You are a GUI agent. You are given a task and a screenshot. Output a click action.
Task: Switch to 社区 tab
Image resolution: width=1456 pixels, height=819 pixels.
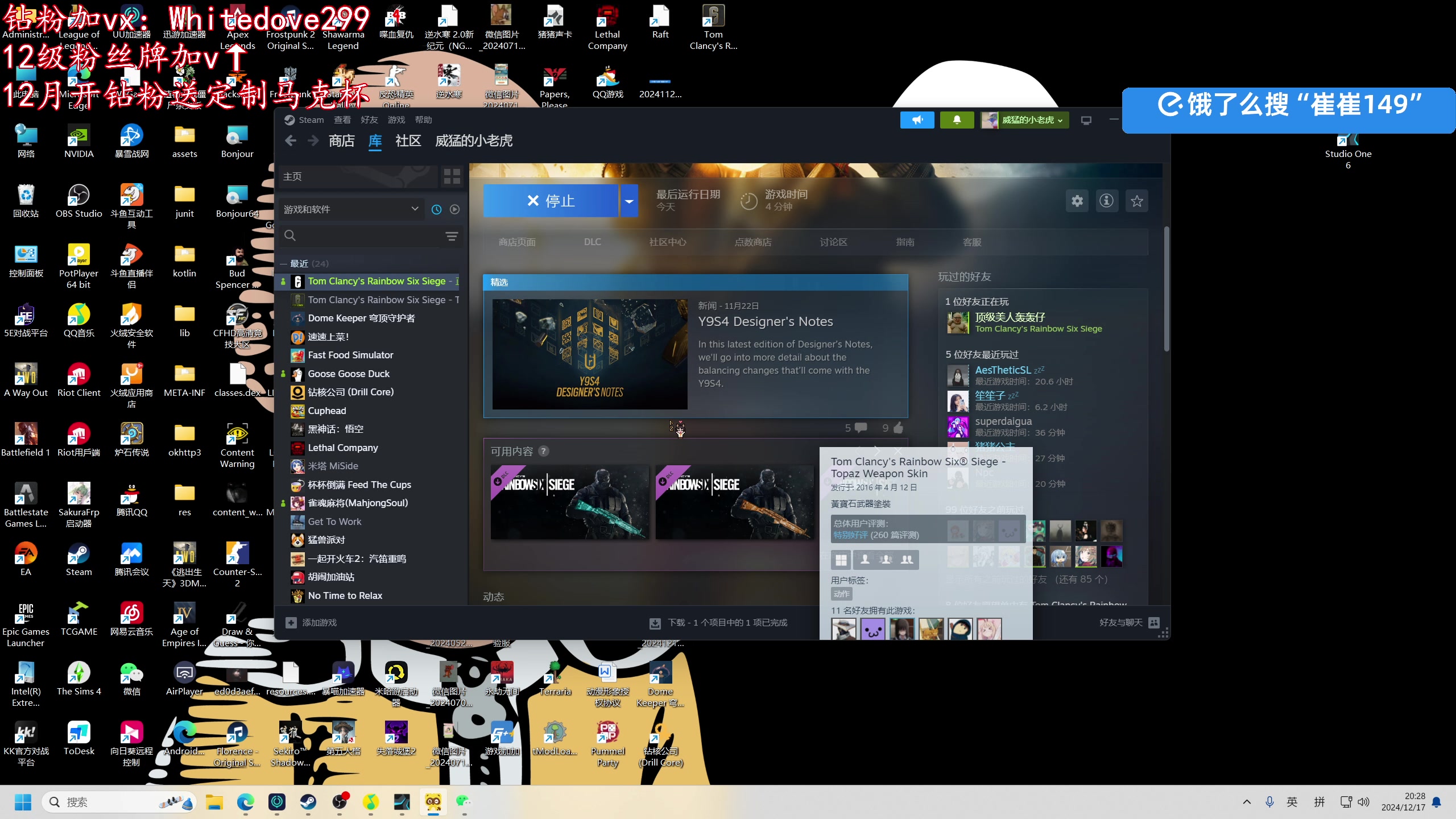point(408,140)
